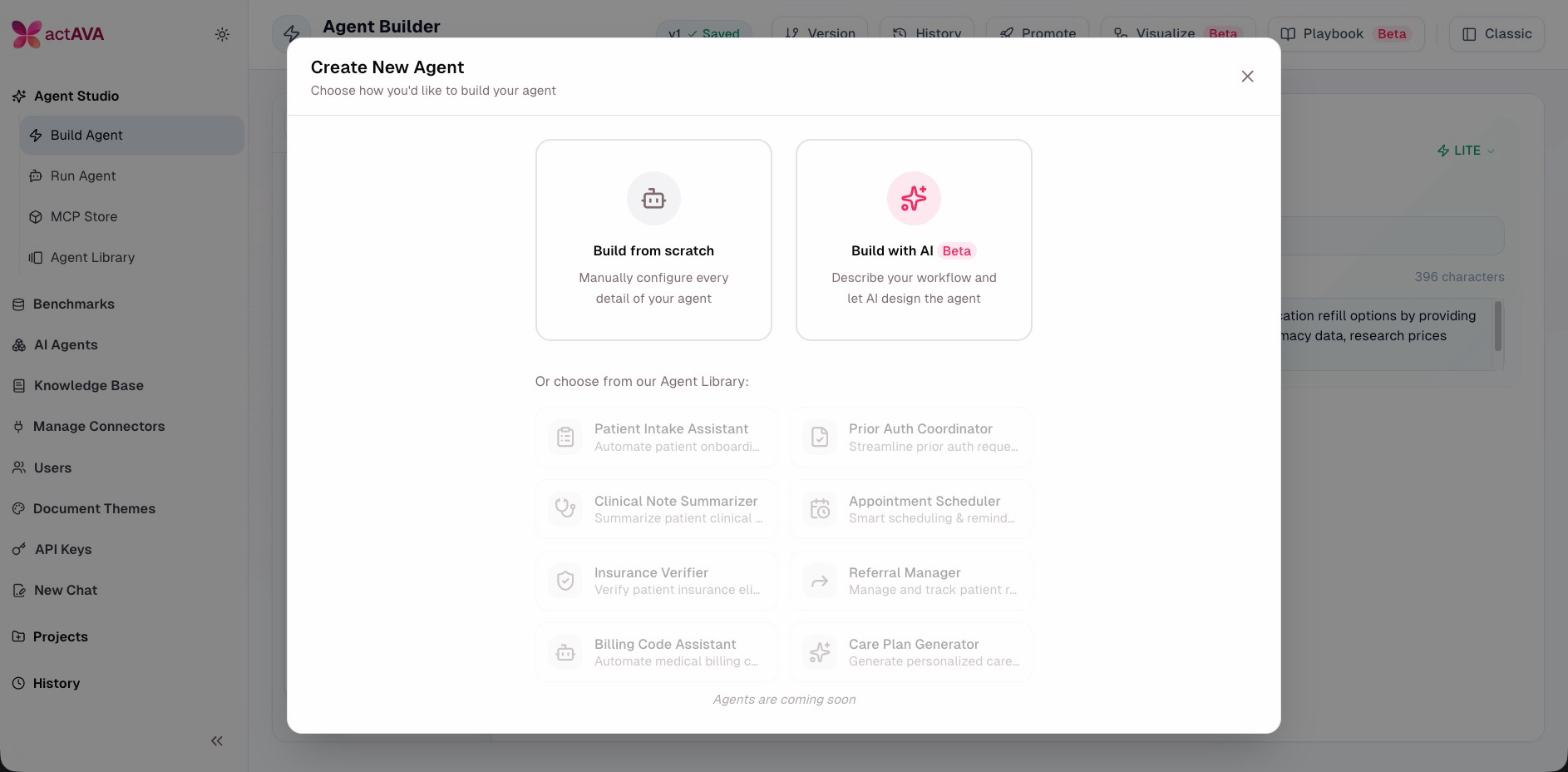Click the Referral Manager arrow icon
The width and height of the screenshot is (1568, 772).
coord(820,581)
